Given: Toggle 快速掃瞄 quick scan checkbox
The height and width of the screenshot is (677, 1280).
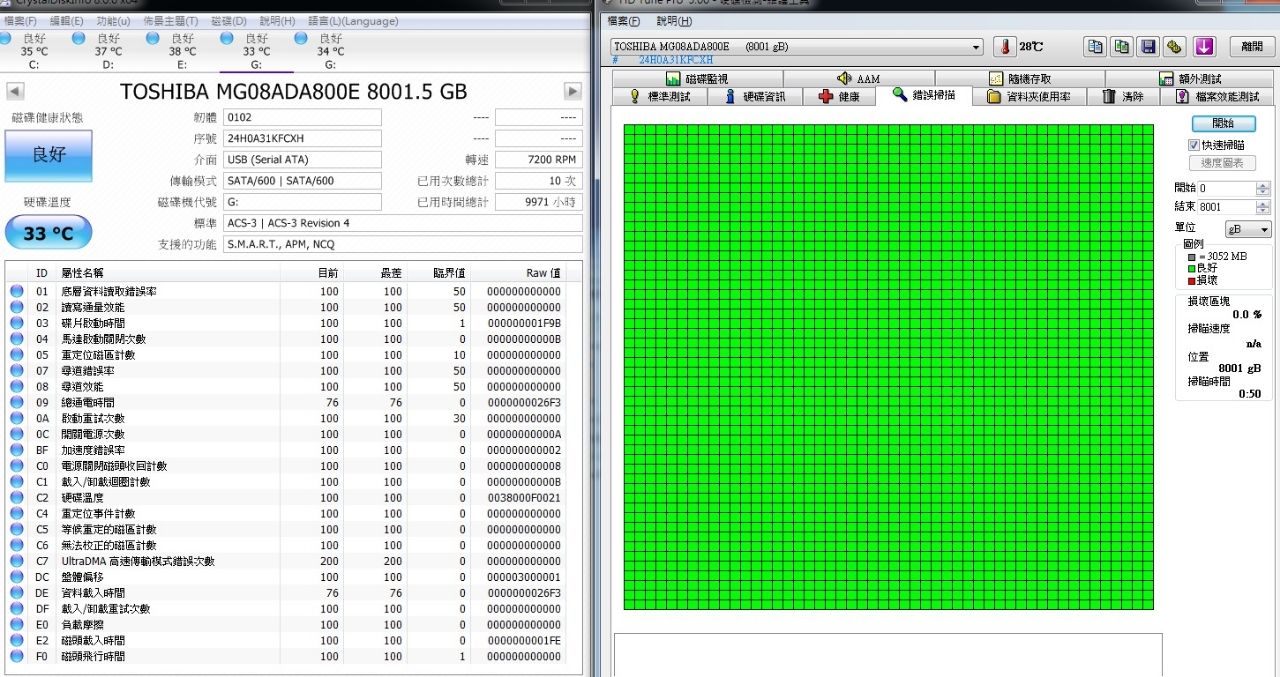Looking at the screenshot, I should click(x=1193, y=145).
